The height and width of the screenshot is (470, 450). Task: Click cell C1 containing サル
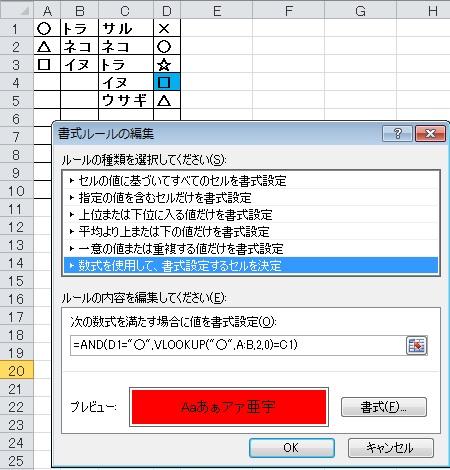click(x=126, y=28)
